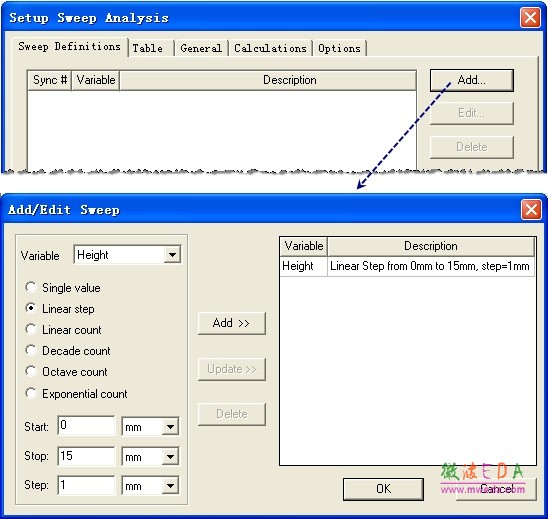The height and width of the screenshot is (519, 548).
Task: Select the Height row in the sweep list
Action: 407,266
